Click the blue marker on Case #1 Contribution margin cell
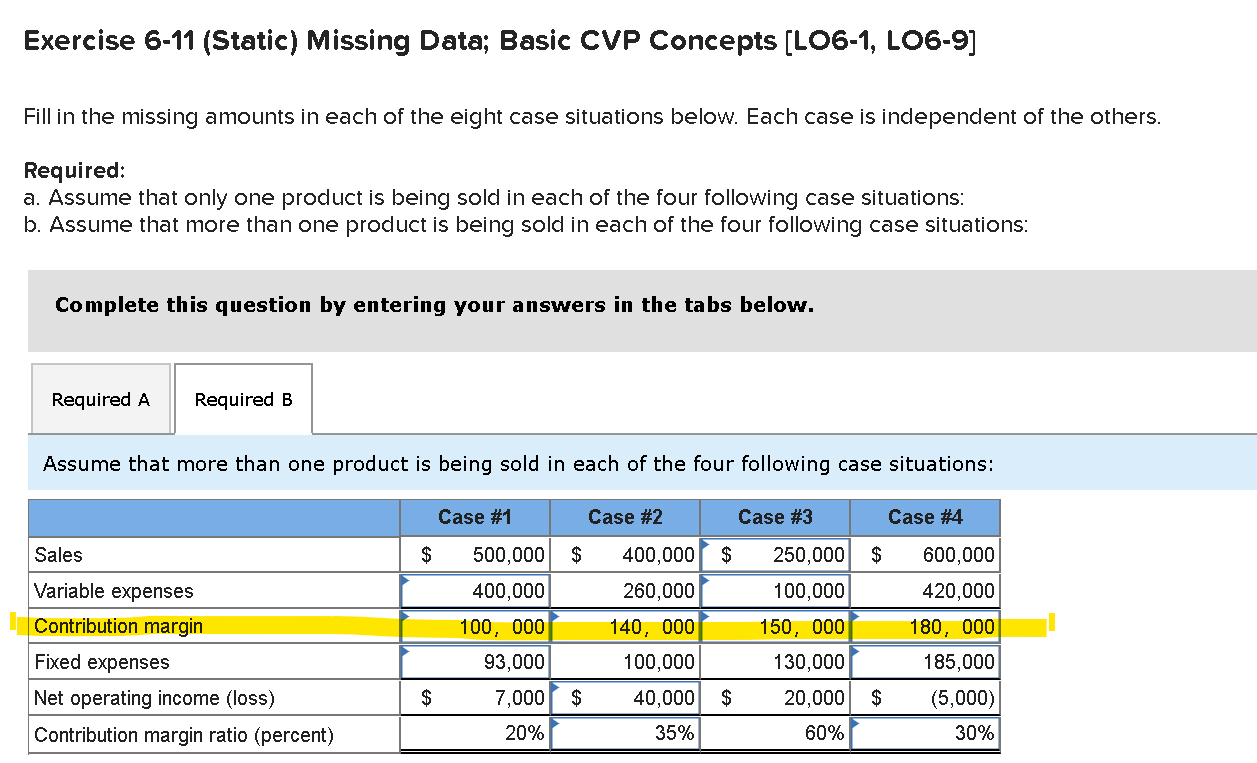The width and height of the screenshot is (1257, 763). pos(404,615)
